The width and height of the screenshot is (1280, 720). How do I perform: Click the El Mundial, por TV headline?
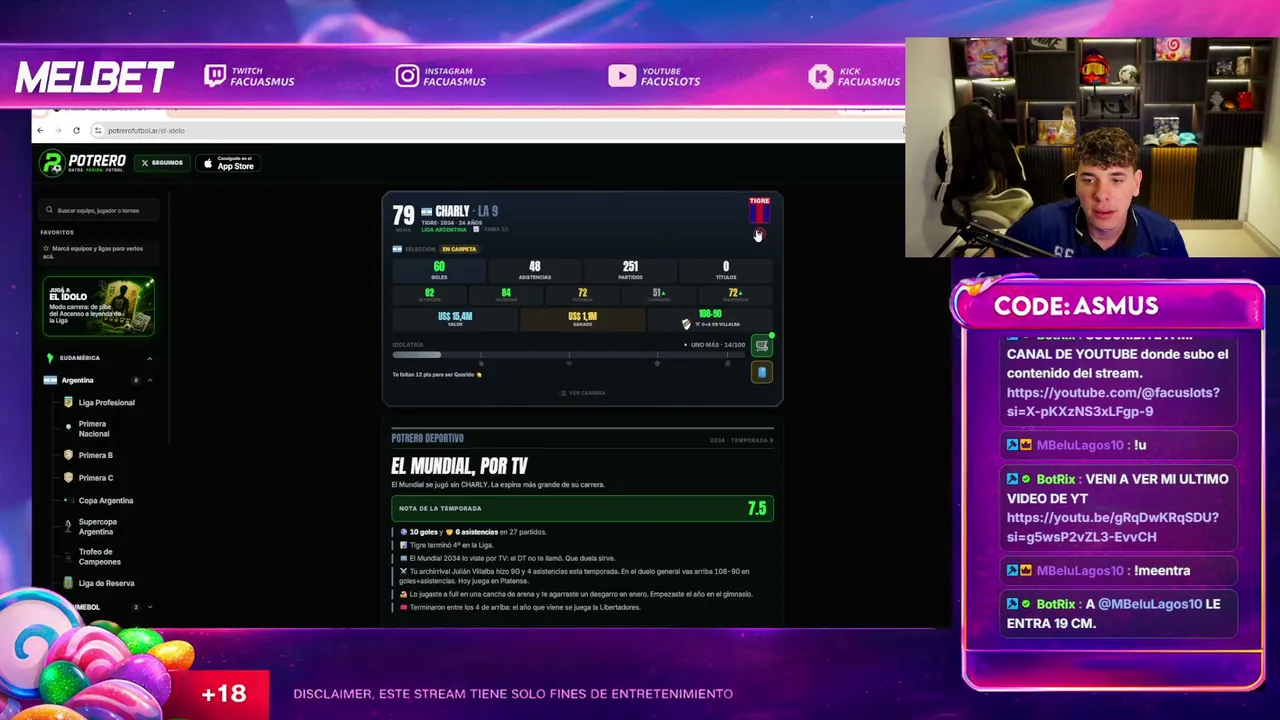459,466
